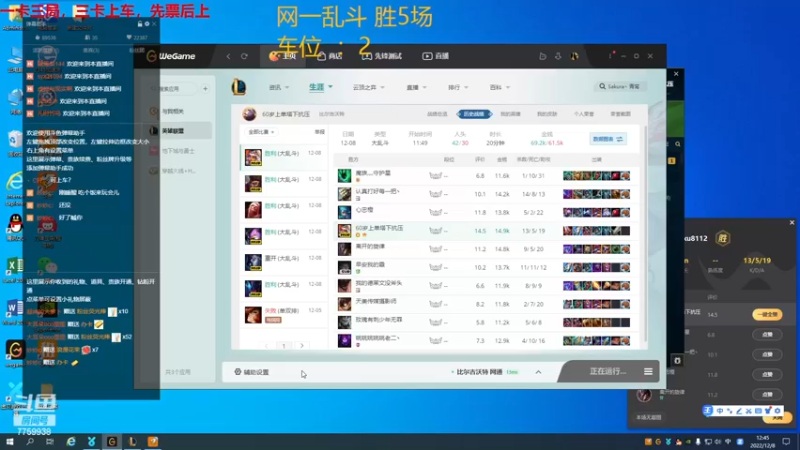
Task: Open the 全部比赛 match filter dropdown
Action: tap(261, 132)
